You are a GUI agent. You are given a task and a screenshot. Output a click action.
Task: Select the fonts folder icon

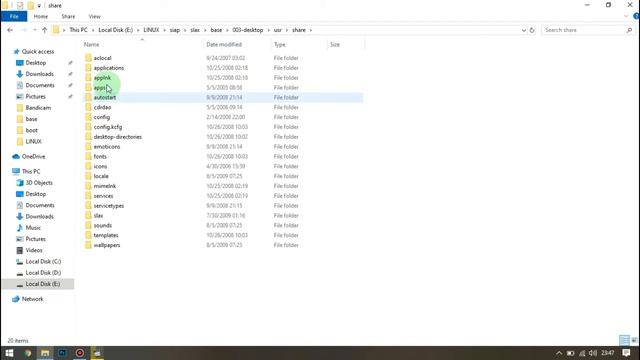[x=89, y=156]
